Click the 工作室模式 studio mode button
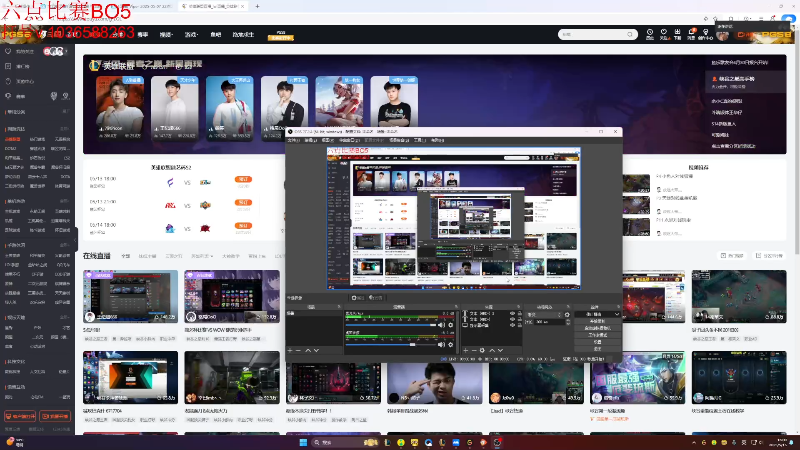The image size is (800, 450). [597, 335]
